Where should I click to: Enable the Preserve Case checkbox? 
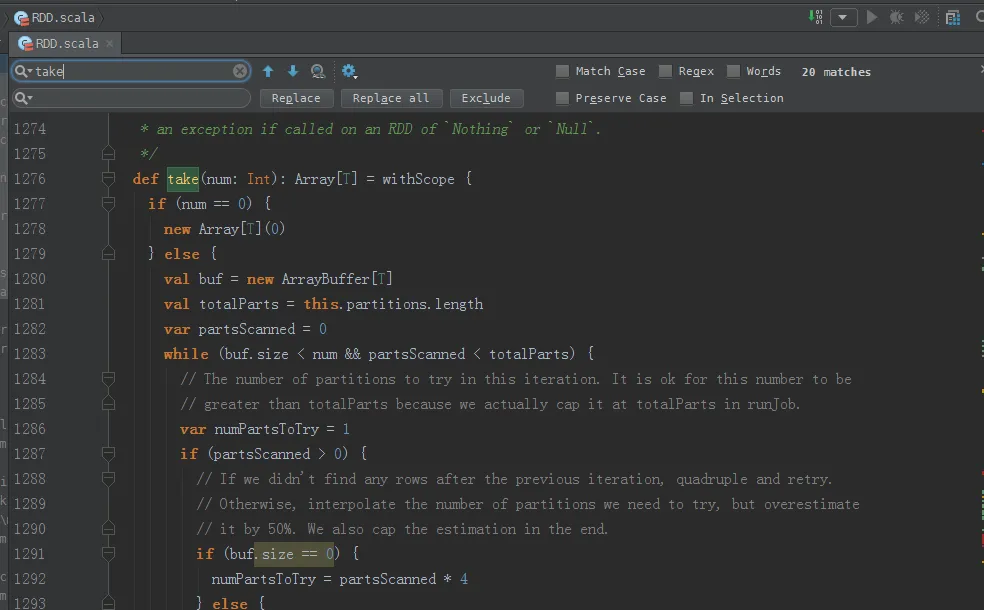pos(562,98)
